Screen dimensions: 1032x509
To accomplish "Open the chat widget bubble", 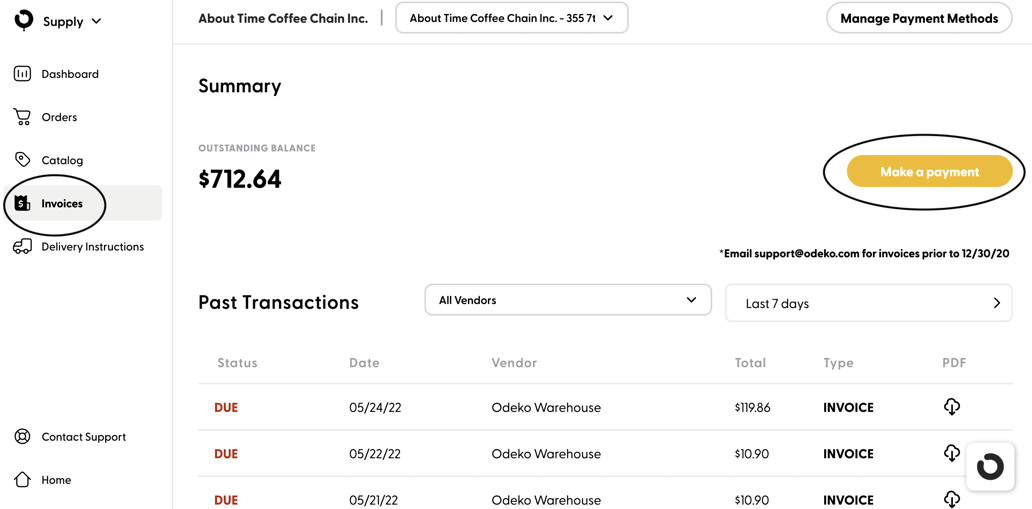I will [x=990, y=467].
